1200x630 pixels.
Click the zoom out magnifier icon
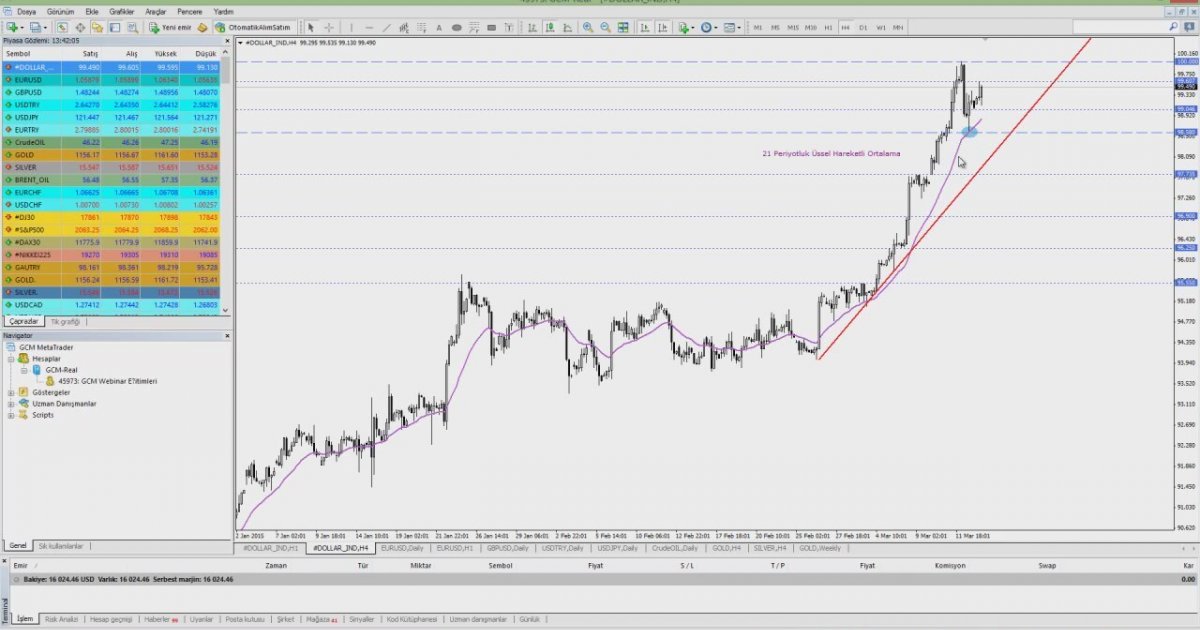(x=606, y=28)
